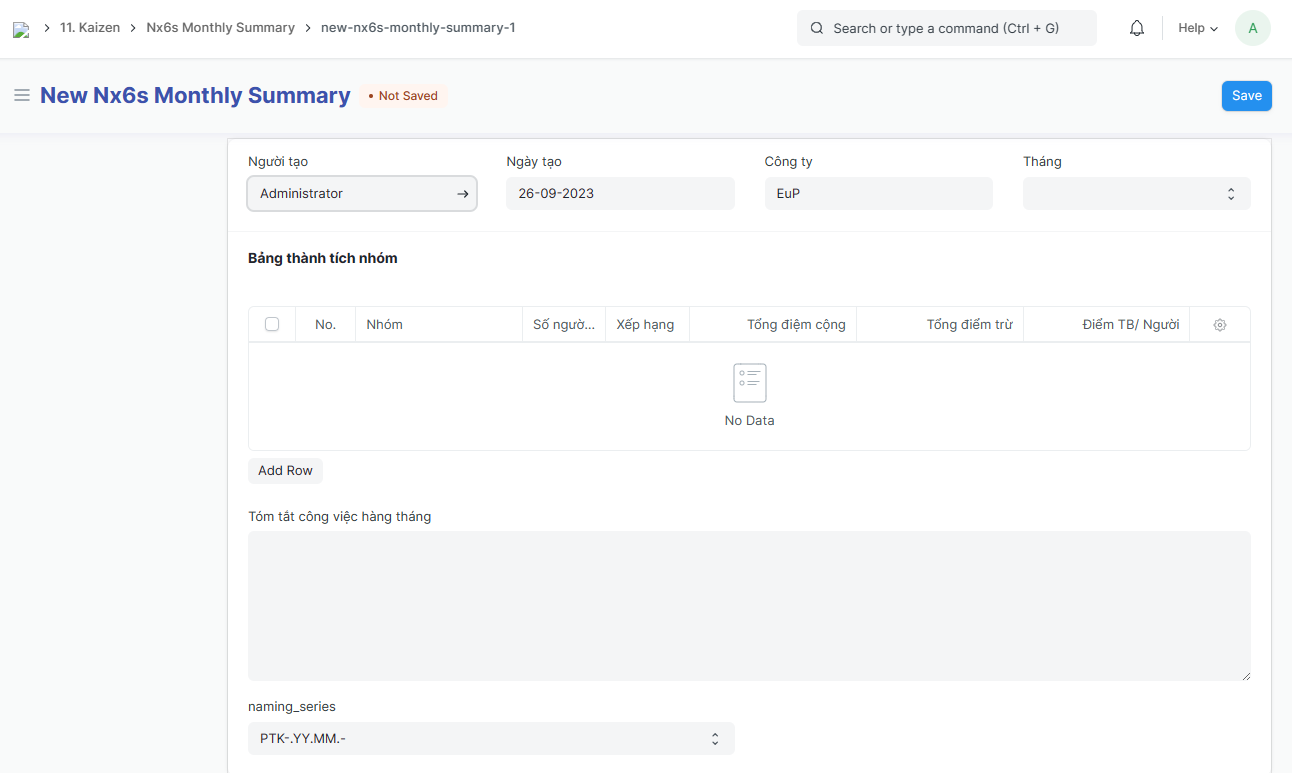Click the Not Saved status indicator
This screenshot has width=1292, height=773.
coord(403,96)
